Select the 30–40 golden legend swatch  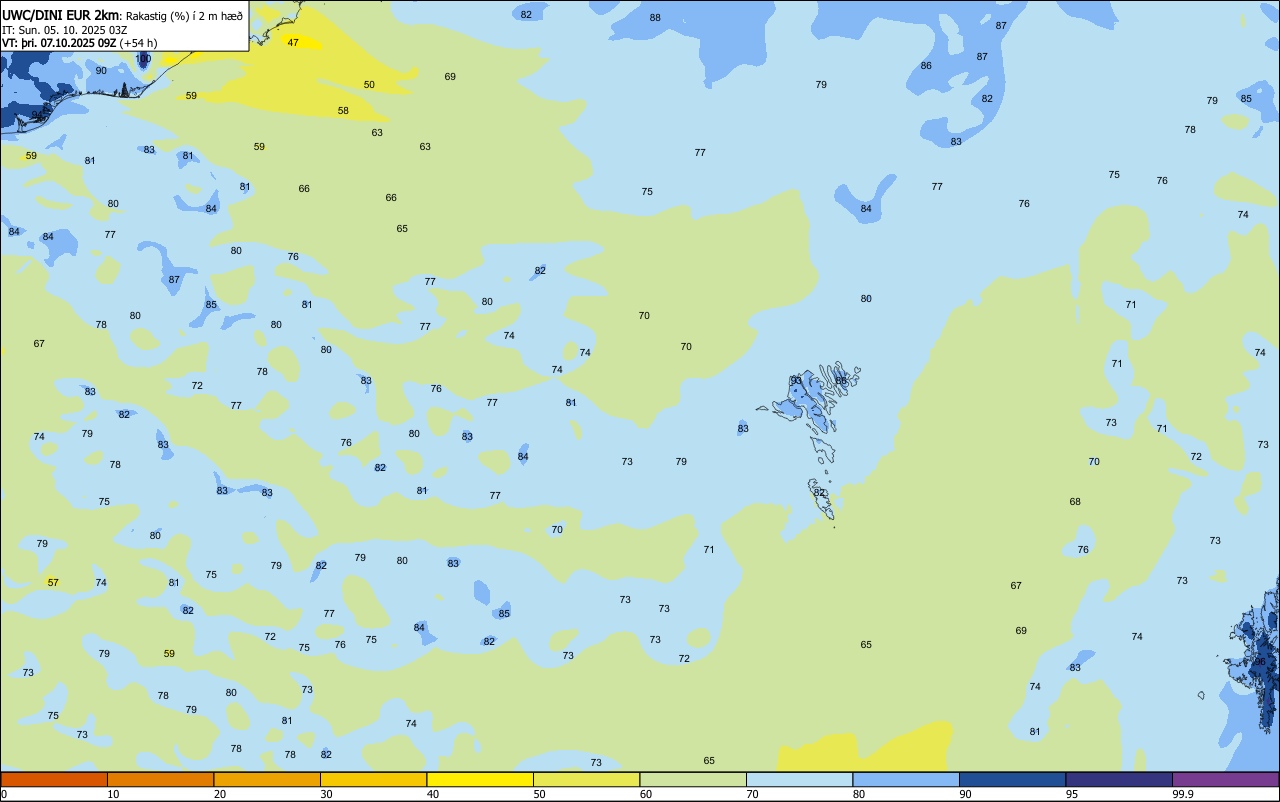[x=373, y=779]
